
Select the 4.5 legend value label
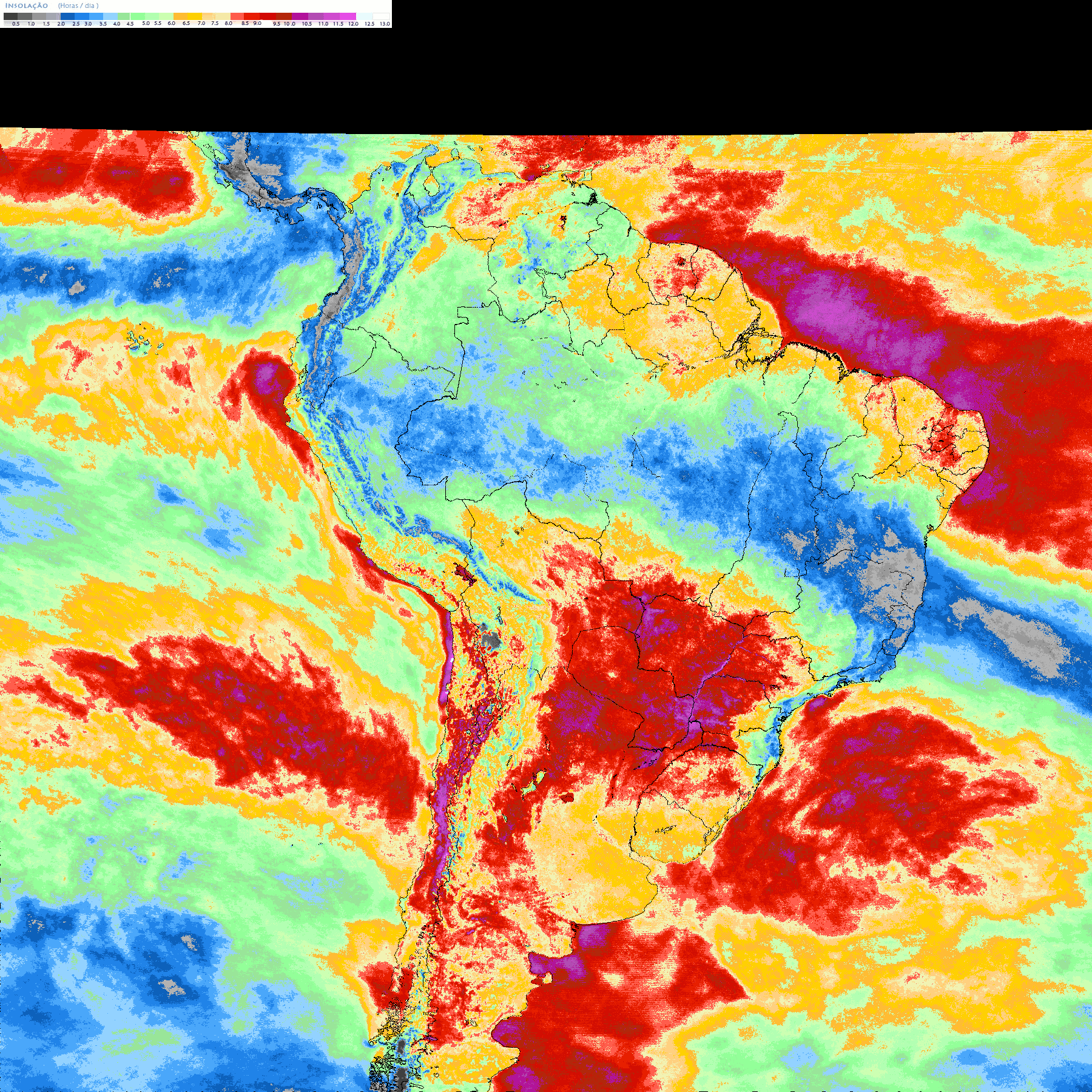tap(130, 24)
